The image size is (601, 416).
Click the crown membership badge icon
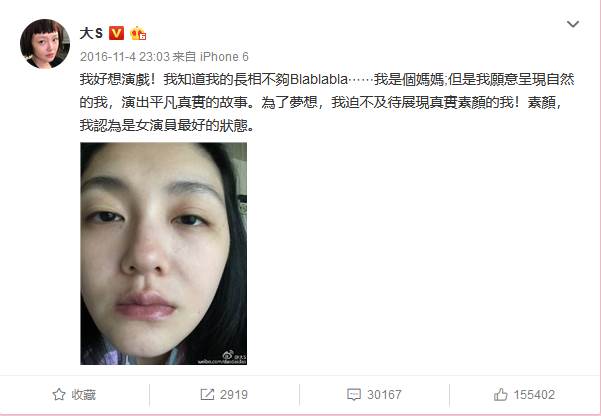pos(138,34)
